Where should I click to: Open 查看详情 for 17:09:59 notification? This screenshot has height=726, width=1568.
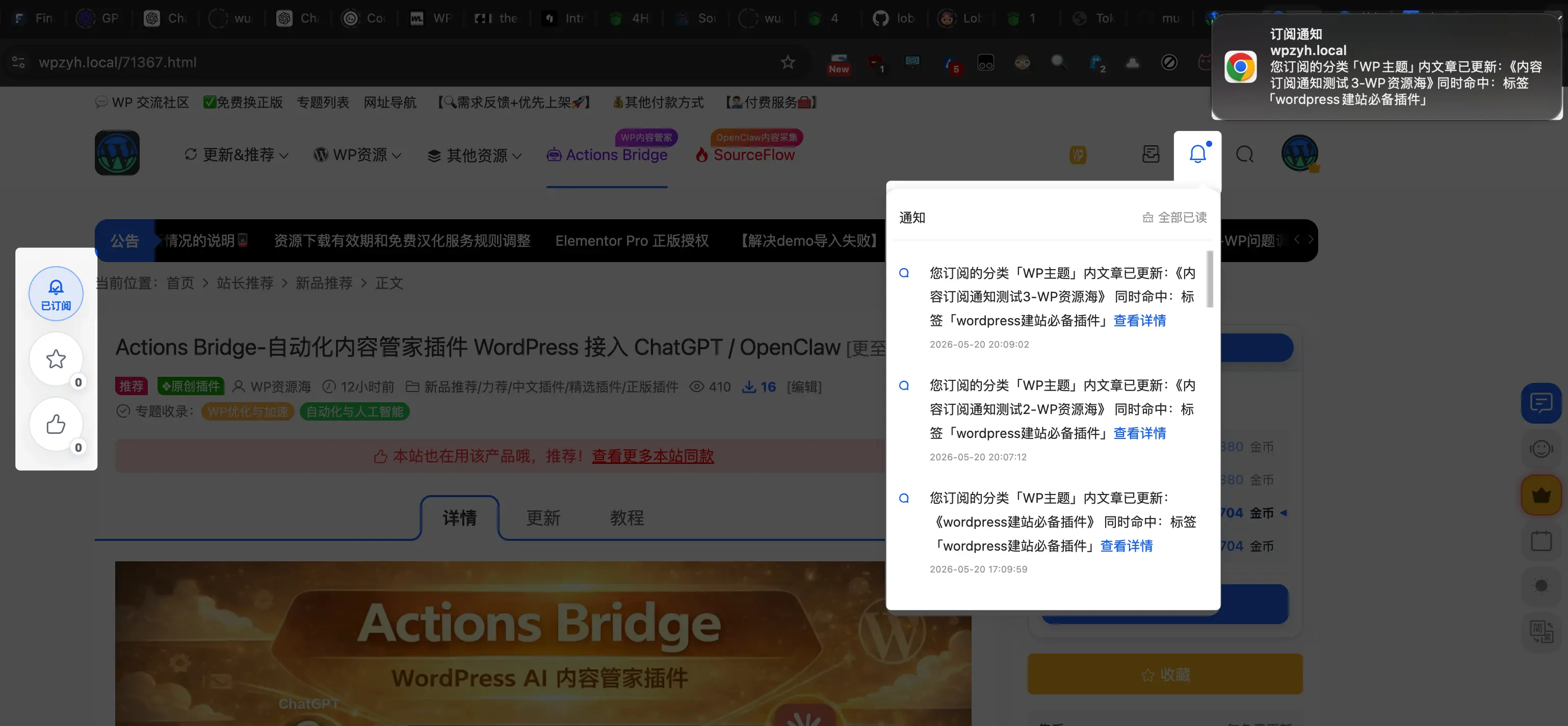[1126, 546]
